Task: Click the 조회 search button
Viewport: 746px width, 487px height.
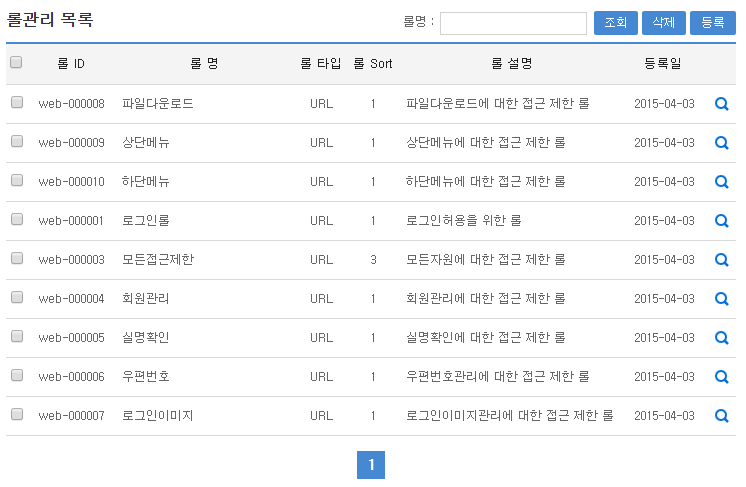Action: [615, 23]
